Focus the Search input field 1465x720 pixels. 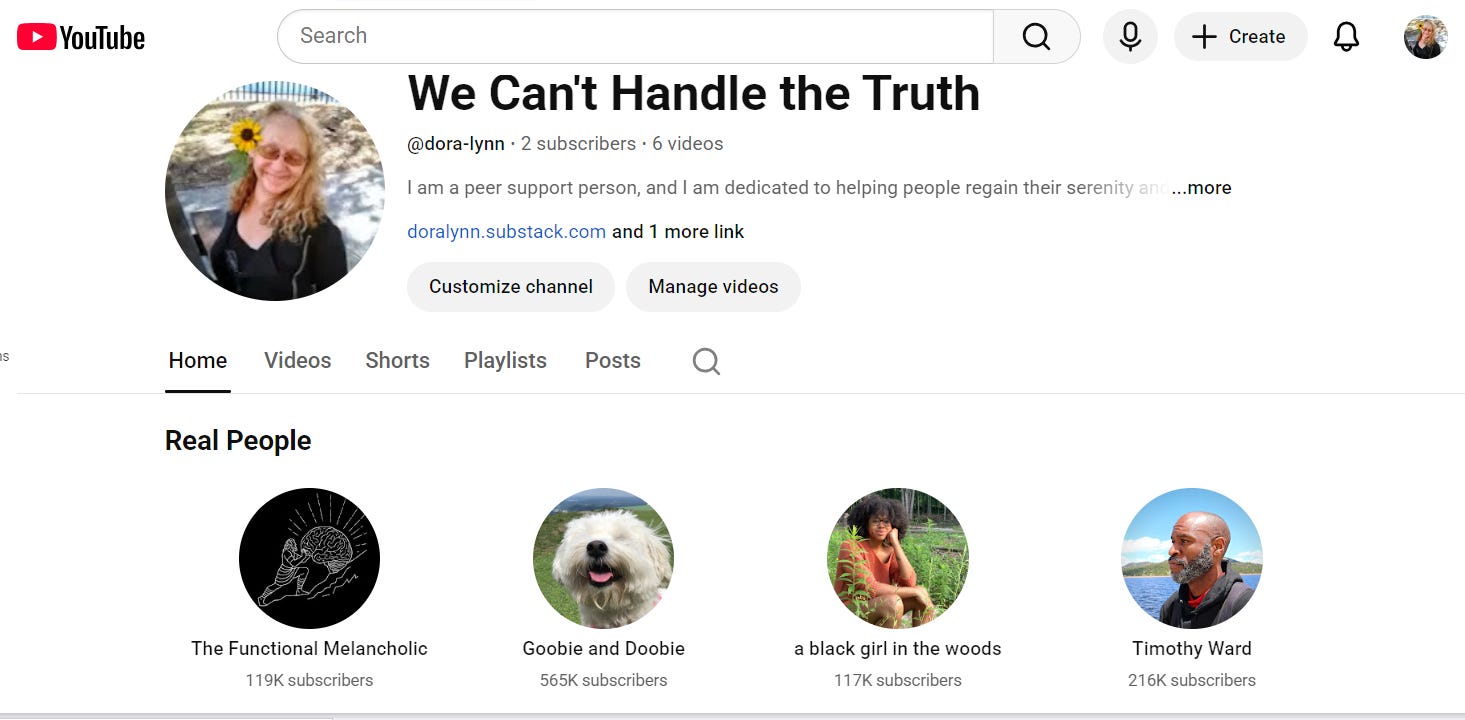[x=636, y=37]
